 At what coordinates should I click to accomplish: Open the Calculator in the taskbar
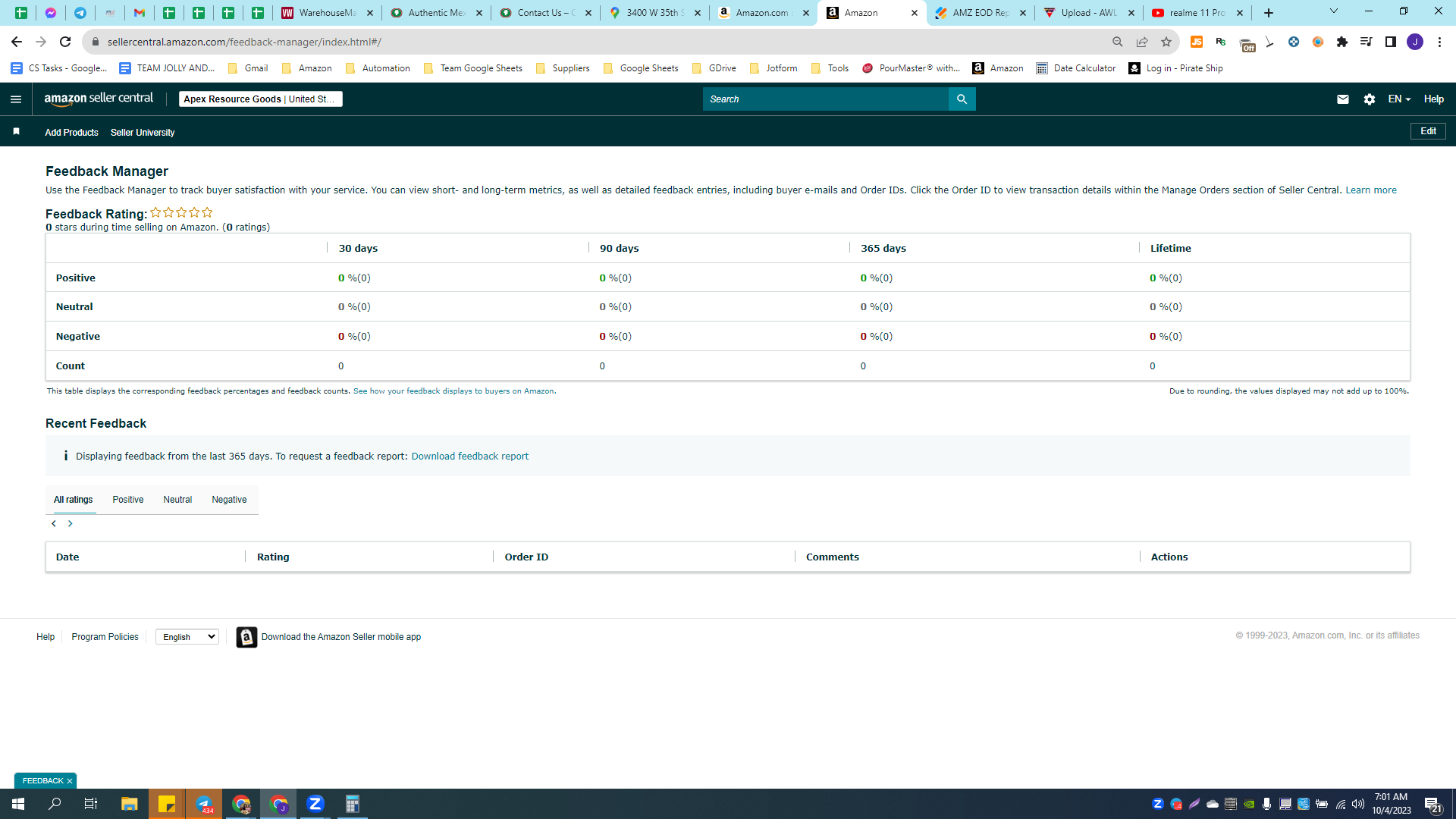[x=353, y=804]
